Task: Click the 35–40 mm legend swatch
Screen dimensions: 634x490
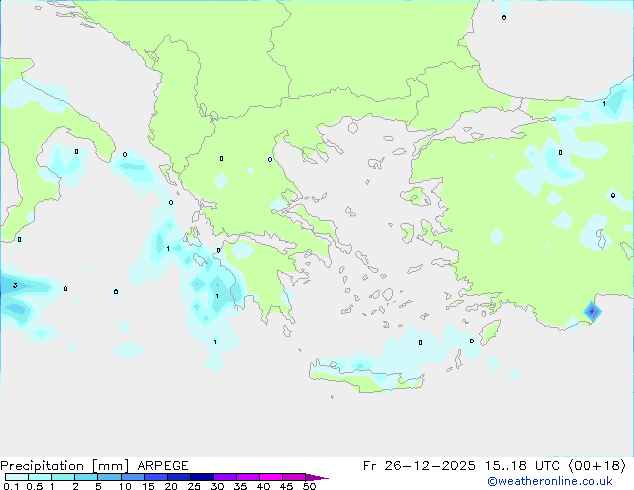Action: pos(247,477)
